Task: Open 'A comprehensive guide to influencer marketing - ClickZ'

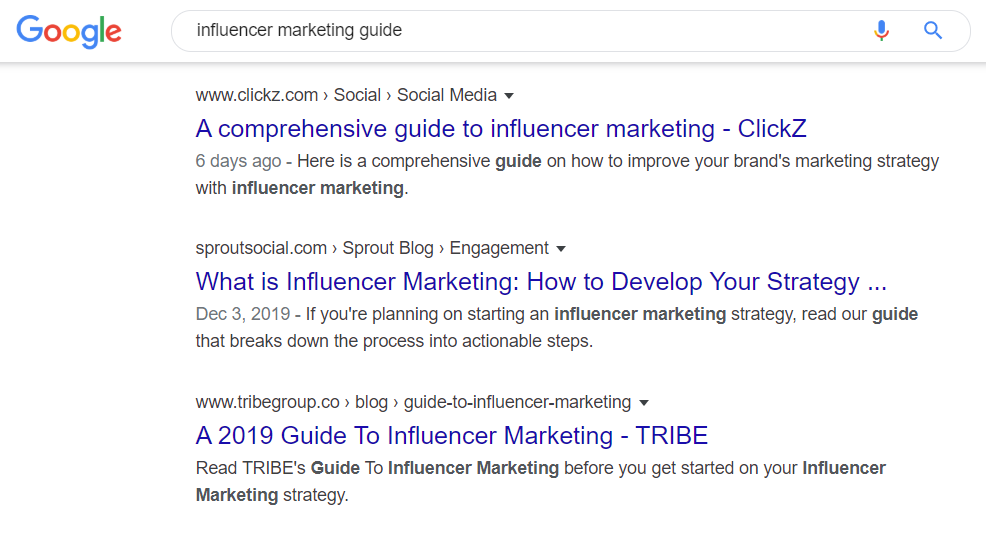Action: [x=501, y=129]
